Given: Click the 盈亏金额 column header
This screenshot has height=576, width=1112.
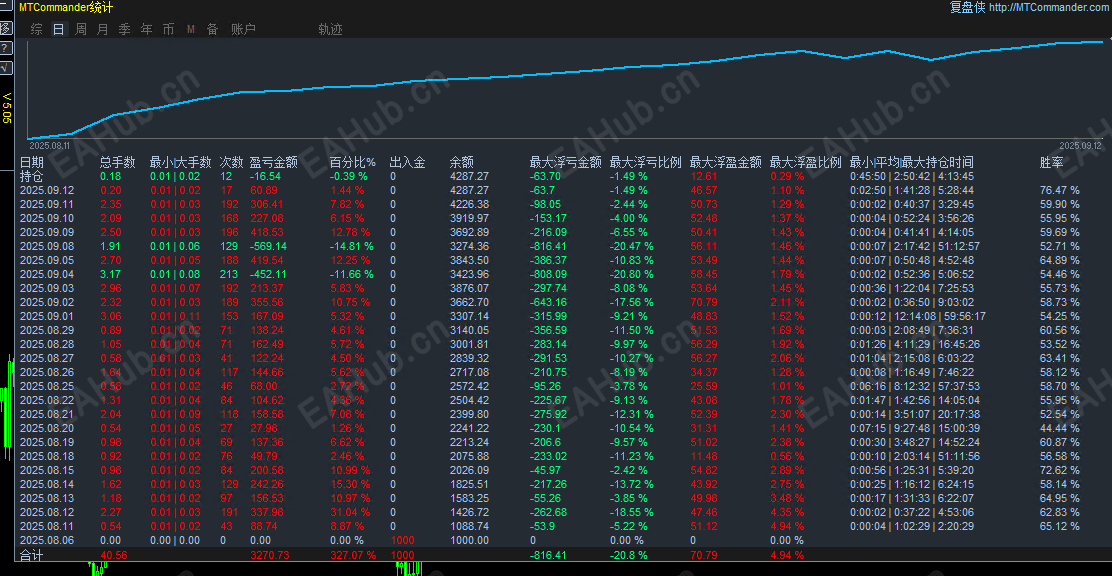Looking at the screenshot, I should [274, 162].
